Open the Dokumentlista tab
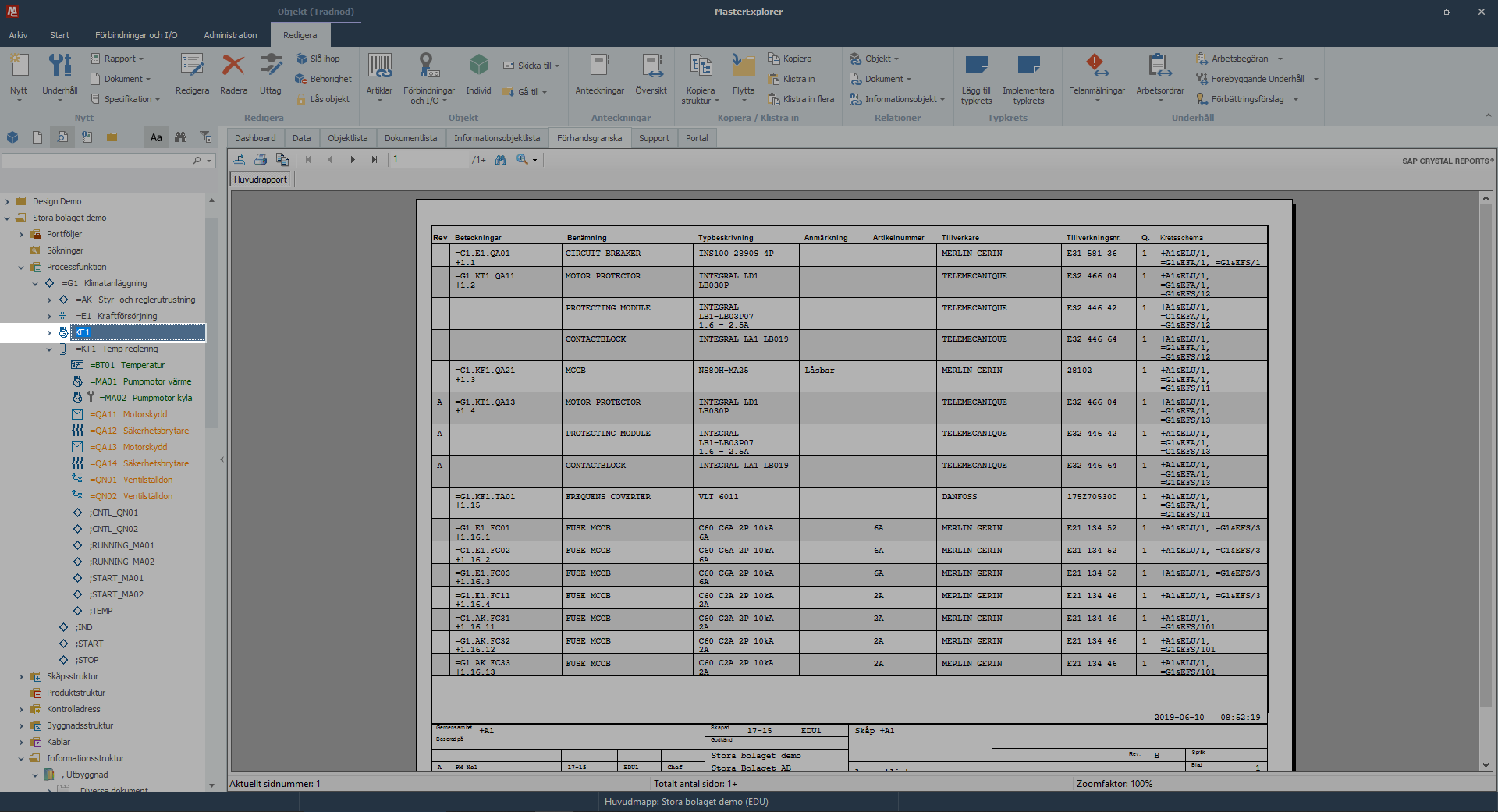This screenshot has height=812, width=1498. 410,138
